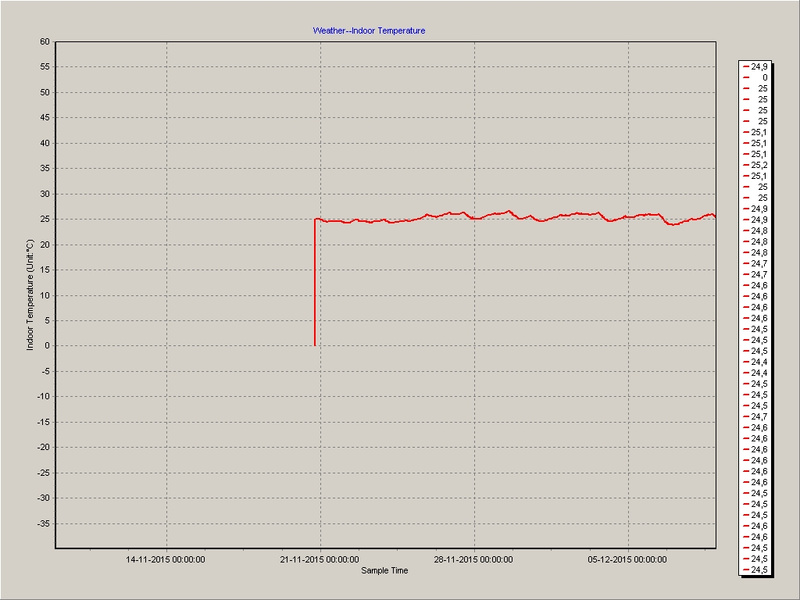Image resolution: width=800 pixels, height=600 pixels.
Task: Select the -35 tick on temperature axis
Action: [44, 524]
